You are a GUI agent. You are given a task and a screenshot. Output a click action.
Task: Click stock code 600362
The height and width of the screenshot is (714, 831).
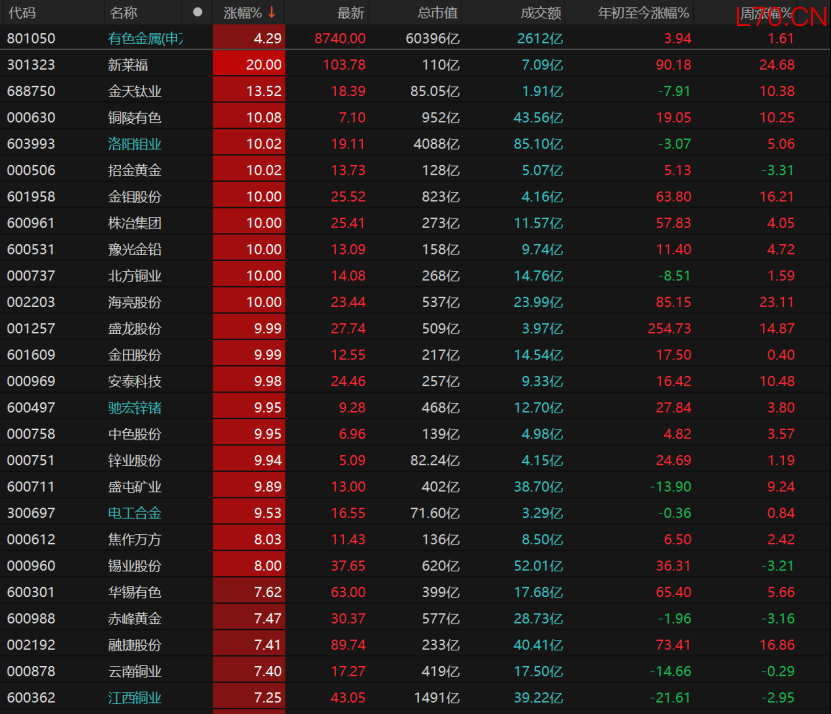(31, 698)
